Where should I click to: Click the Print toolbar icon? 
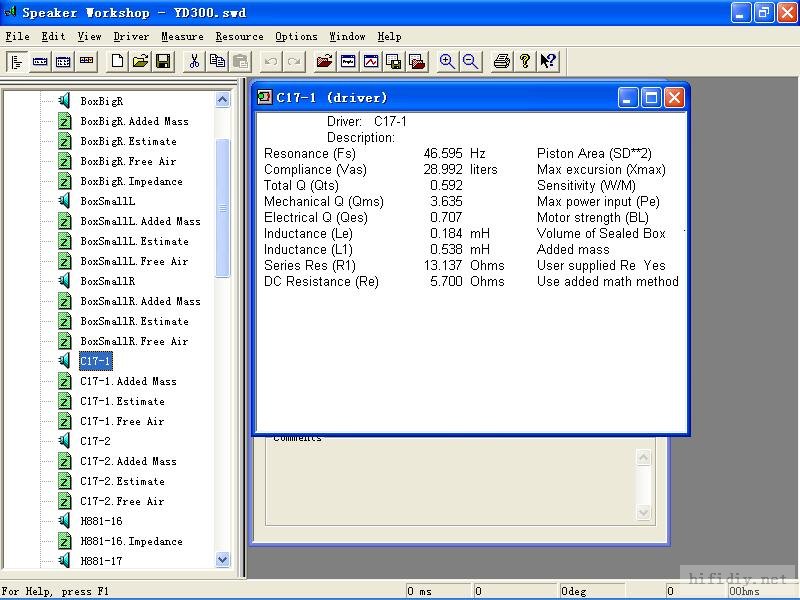pos(502,61)
